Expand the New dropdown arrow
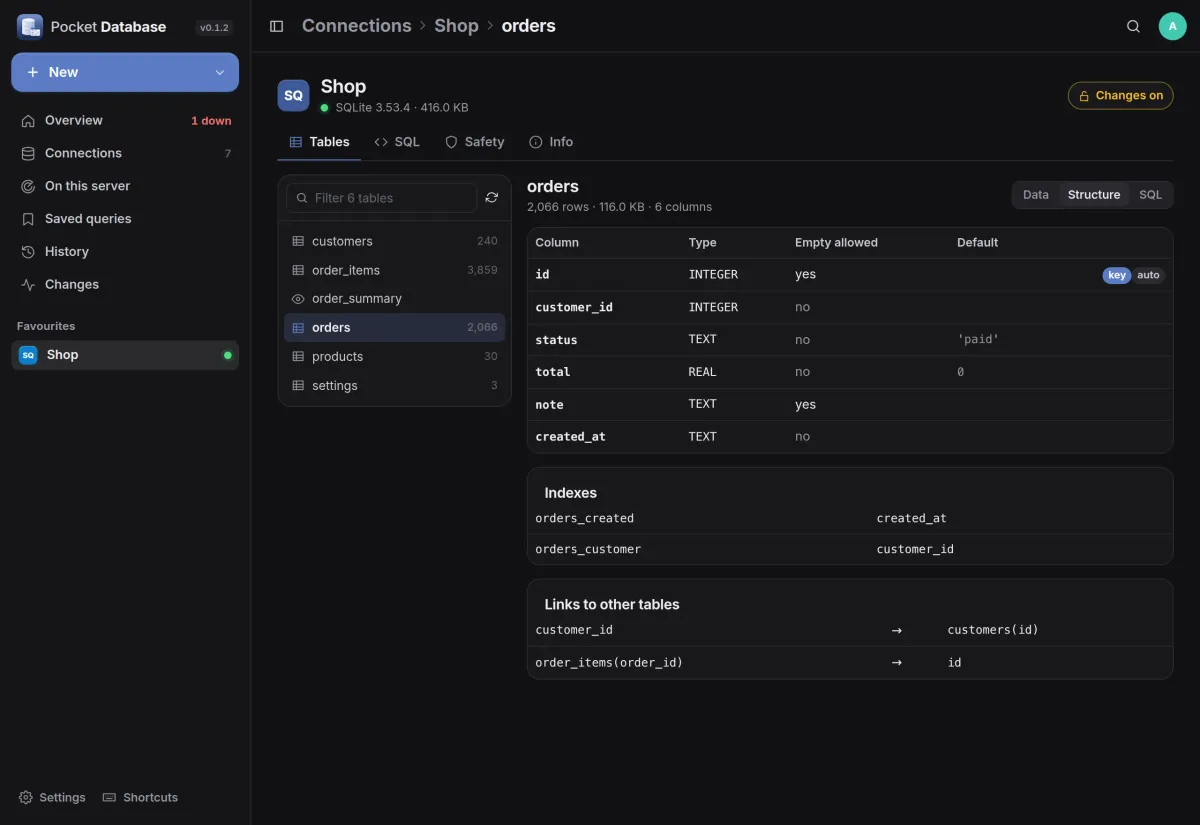This screenshot has width=1200, height=825. [x=220, y=72]
